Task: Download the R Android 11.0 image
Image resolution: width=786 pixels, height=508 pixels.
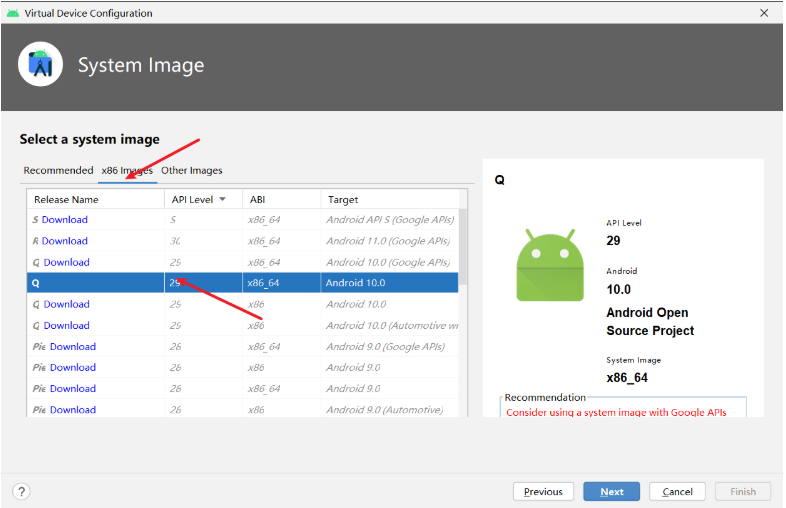Action: pos(65,241)
